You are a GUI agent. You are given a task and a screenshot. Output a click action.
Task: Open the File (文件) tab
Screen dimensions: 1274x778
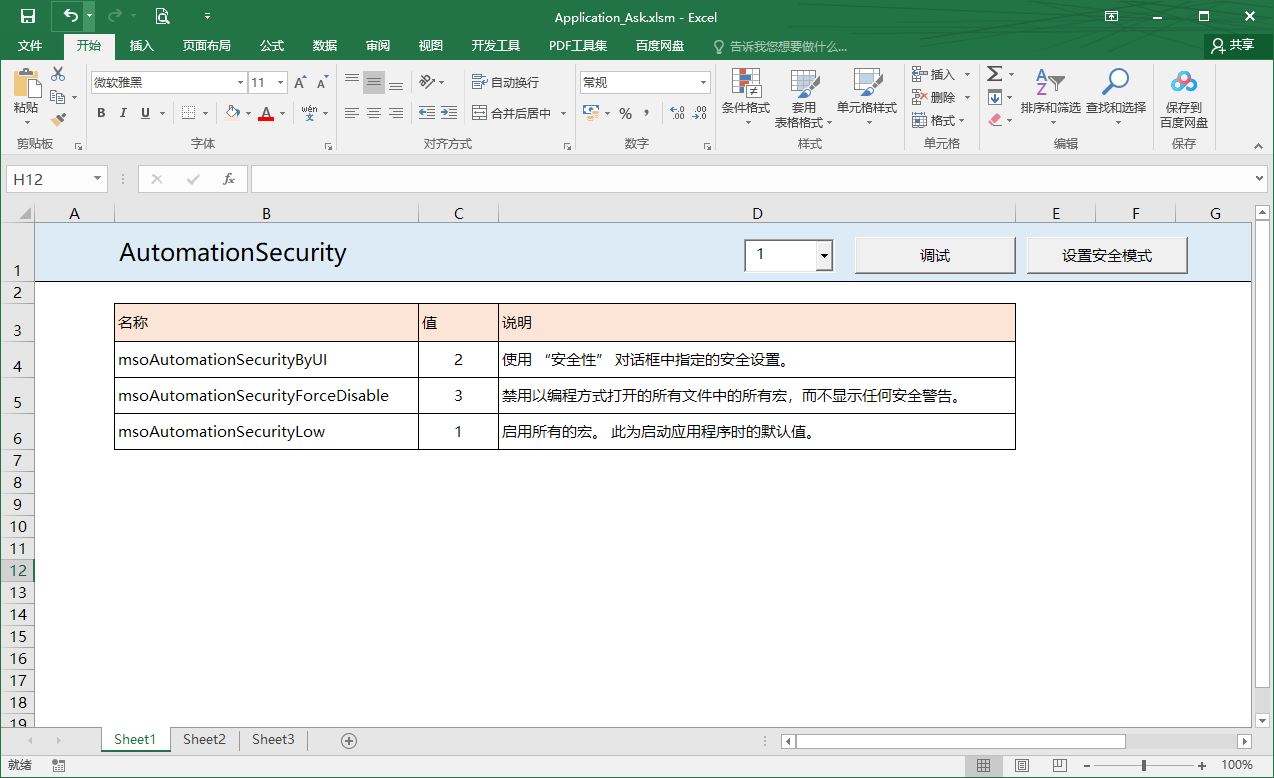click(x=30, y=46)
